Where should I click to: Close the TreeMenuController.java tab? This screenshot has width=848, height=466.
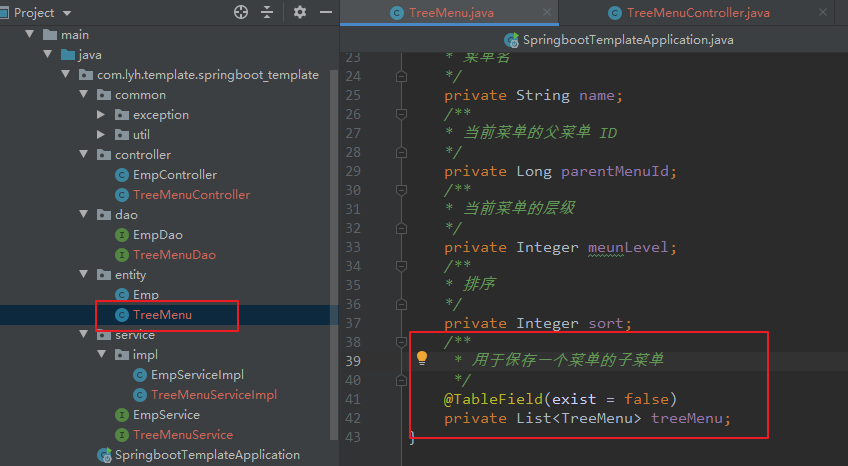[823, 12]
